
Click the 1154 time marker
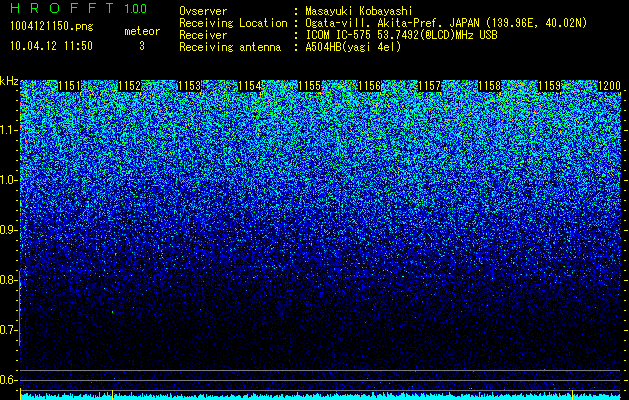click(250, 86)
